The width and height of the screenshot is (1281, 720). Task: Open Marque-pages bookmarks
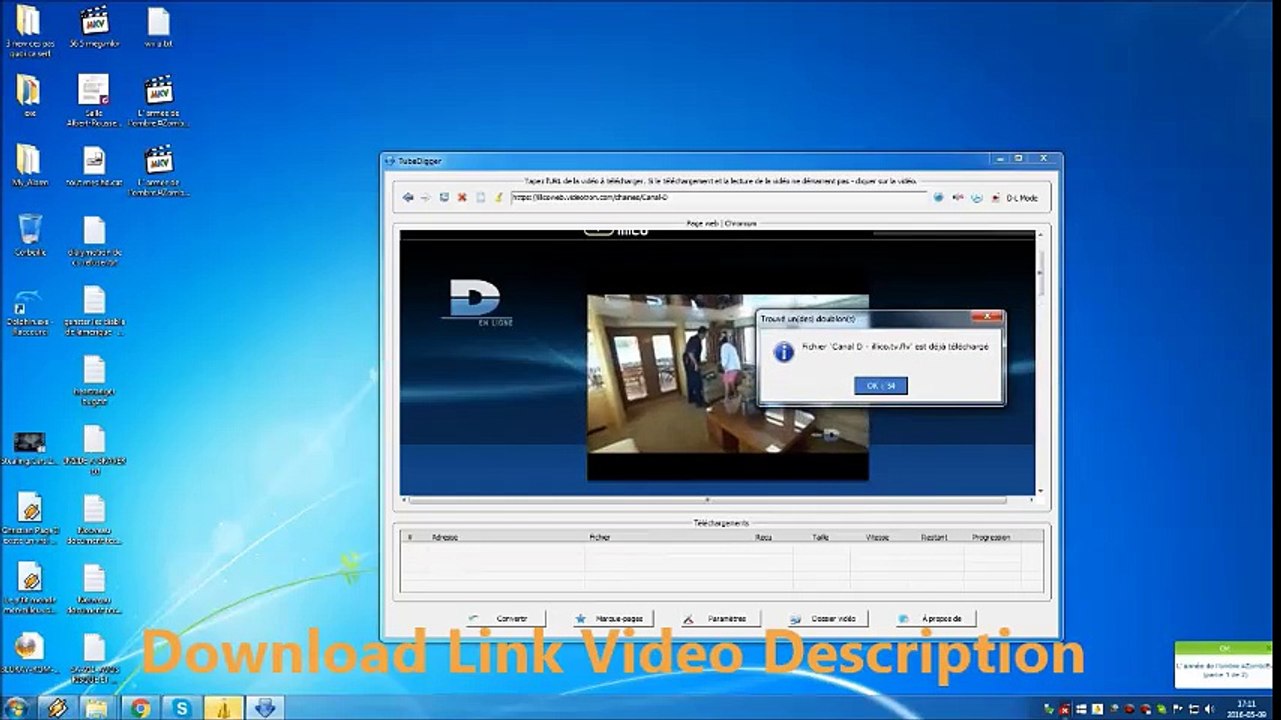point(614,619)
